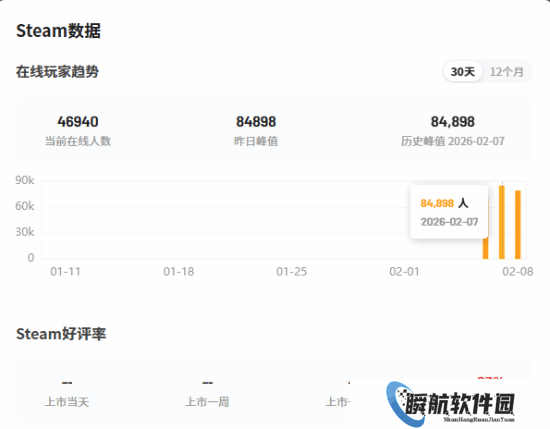Switch to the 12个月 trend tab

(x=507, y=72)
